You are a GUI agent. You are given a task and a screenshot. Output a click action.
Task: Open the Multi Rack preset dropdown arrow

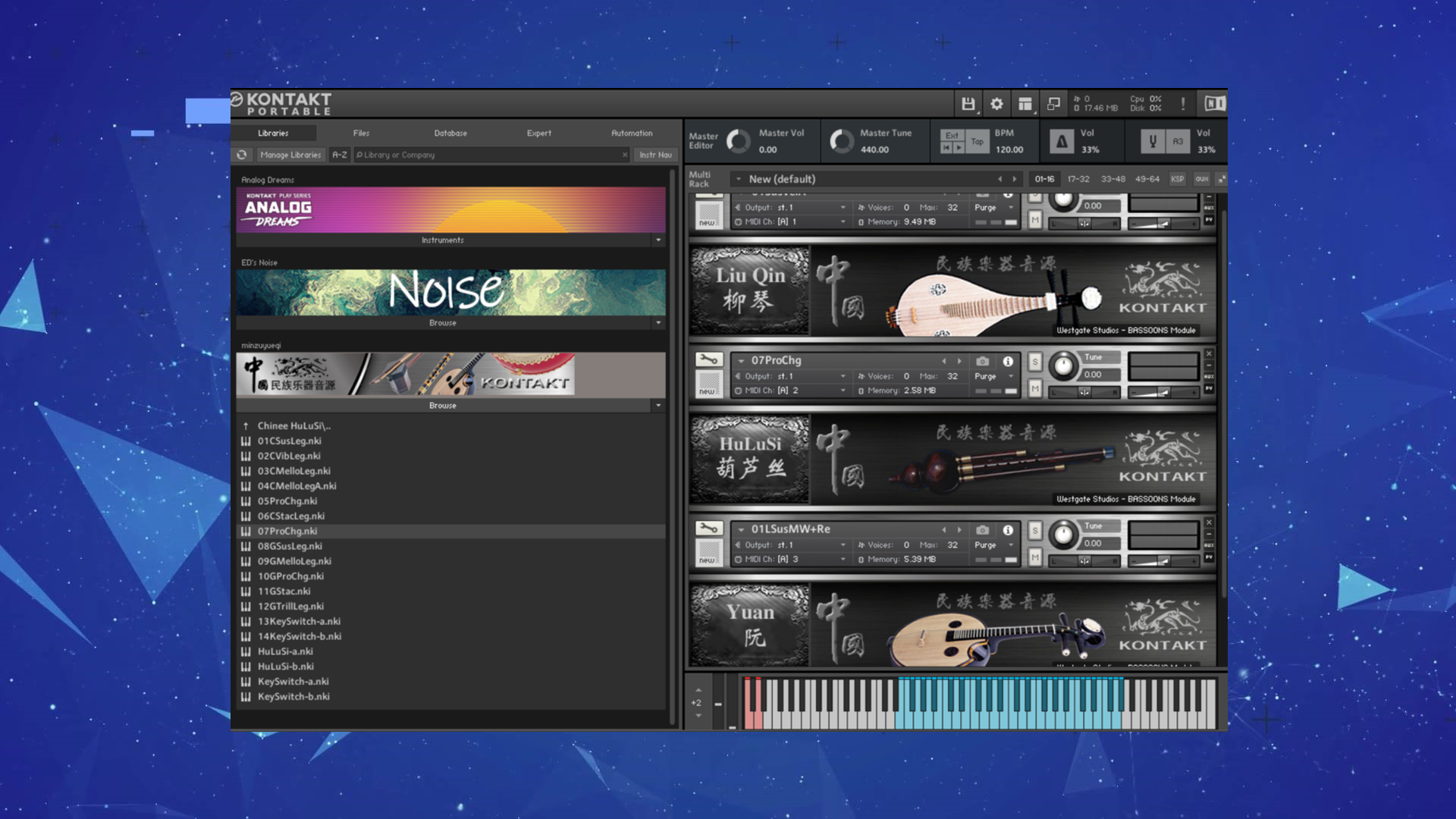pyautogui.click(x=738, y=179)
